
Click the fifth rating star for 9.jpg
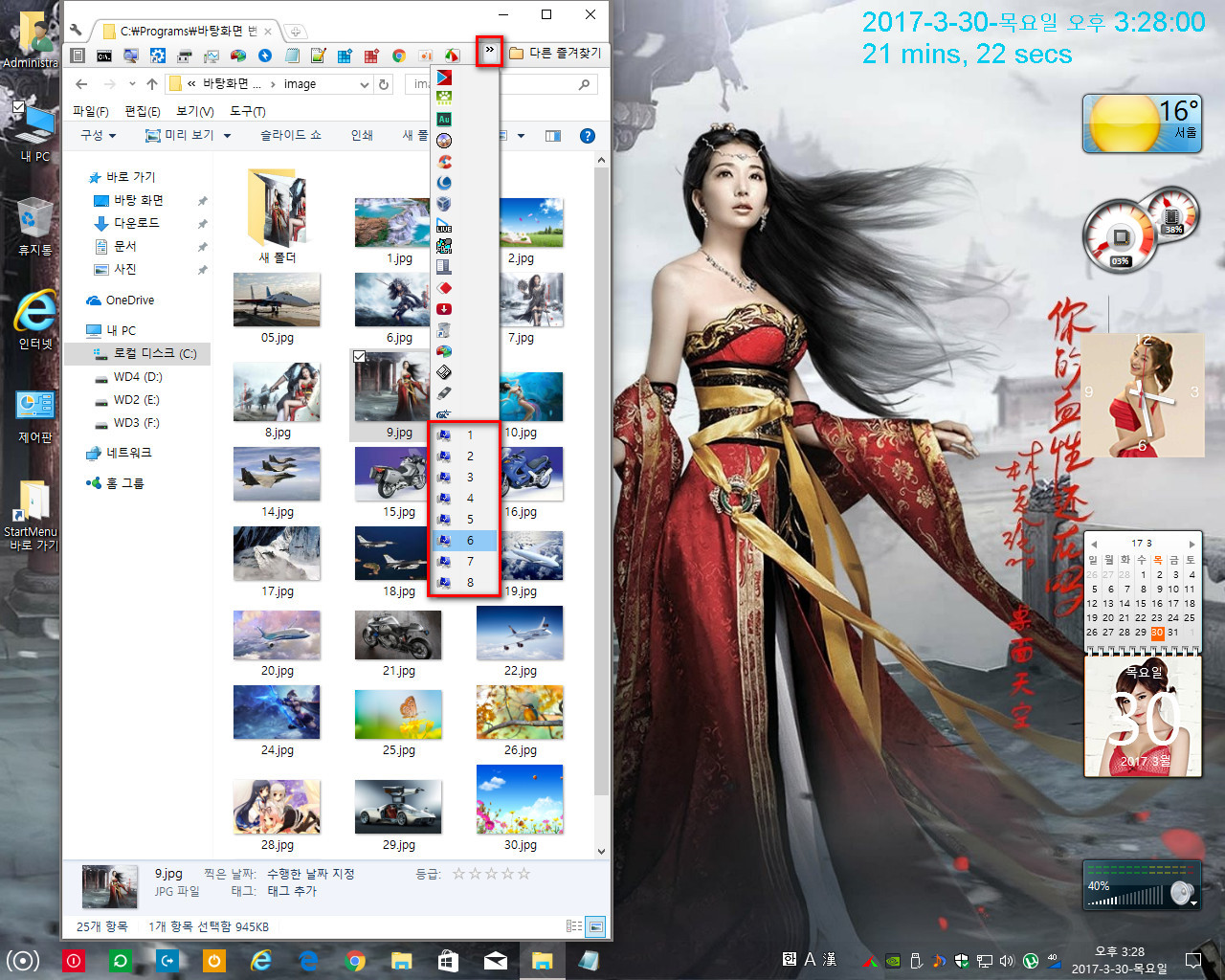click(x=523, y=874)
